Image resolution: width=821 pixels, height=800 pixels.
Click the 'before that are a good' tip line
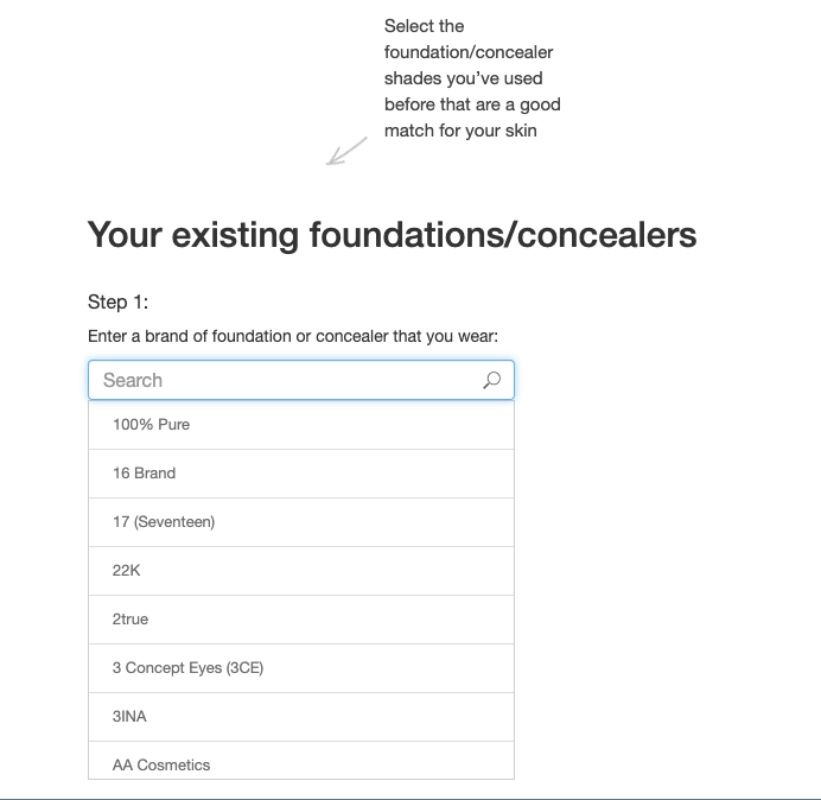[472, 105]
